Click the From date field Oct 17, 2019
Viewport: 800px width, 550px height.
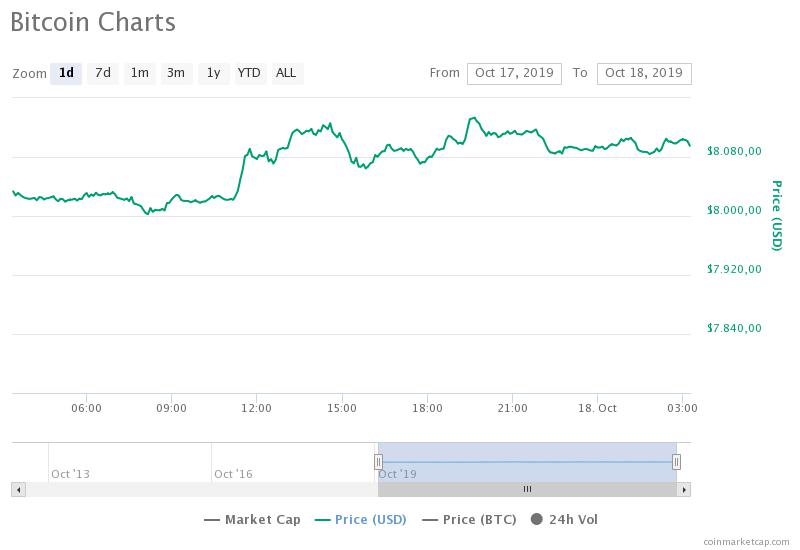514,73
